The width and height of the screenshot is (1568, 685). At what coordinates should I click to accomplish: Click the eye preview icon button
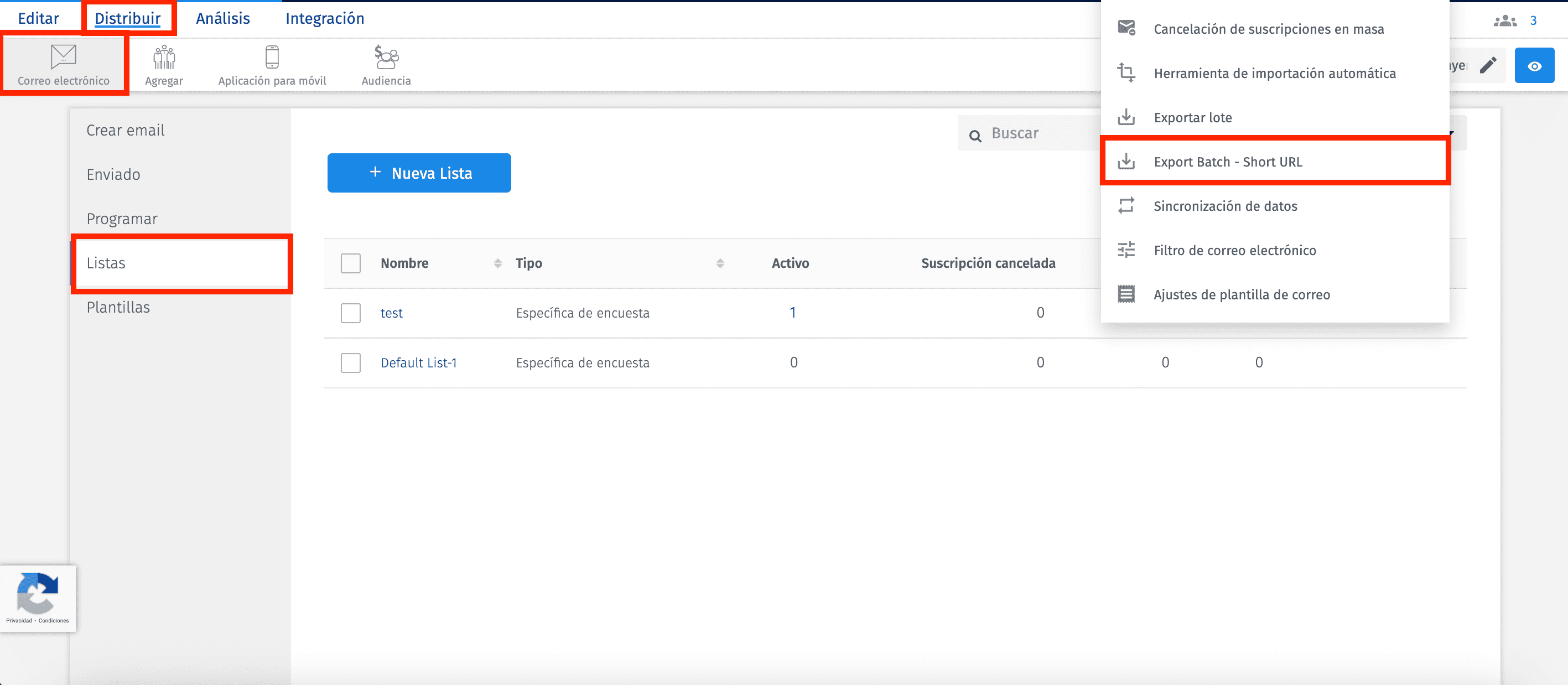pos(1534,65)
